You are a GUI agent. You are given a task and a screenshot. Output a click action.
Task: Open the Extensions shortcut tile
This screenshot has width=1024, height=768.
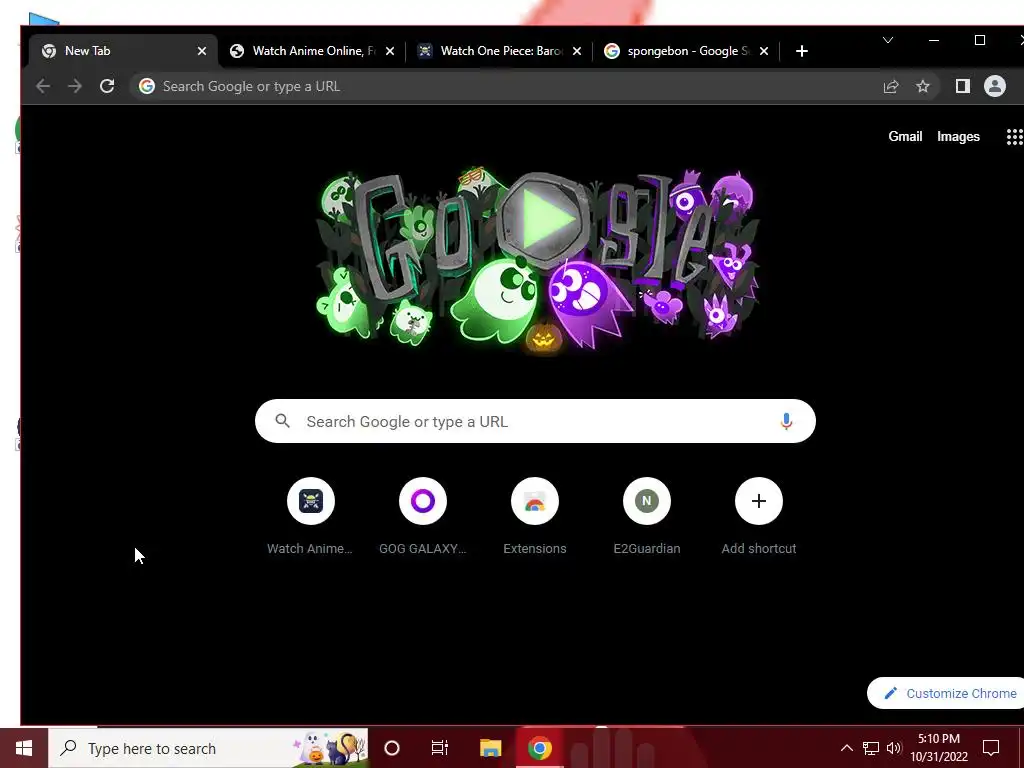[535, 517]
